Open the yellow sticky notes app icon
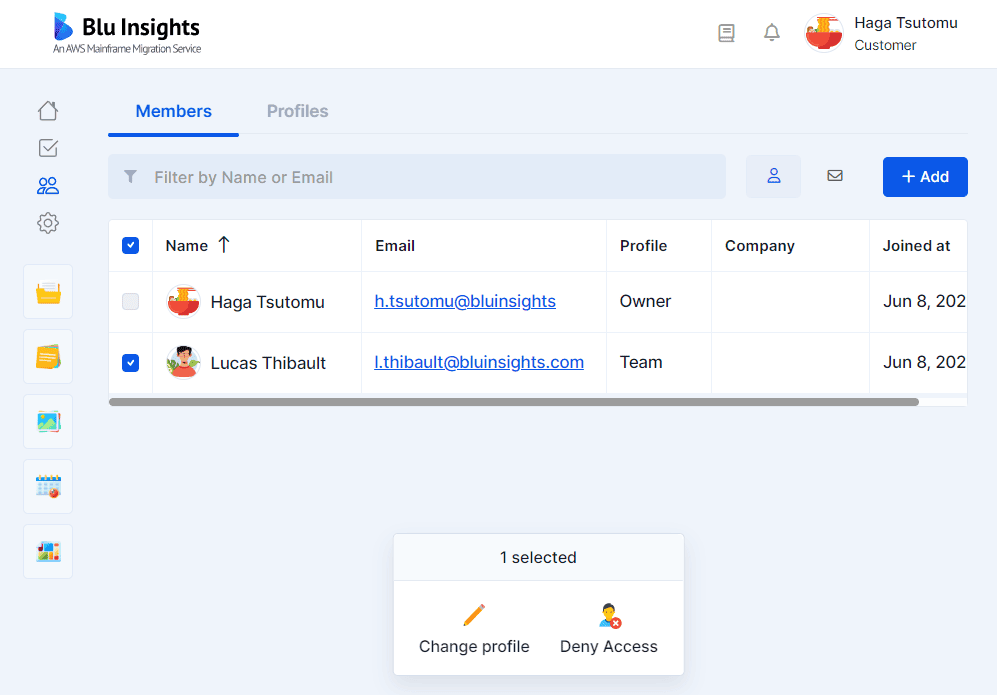997x695 pixels. click(x=48, y=357)
